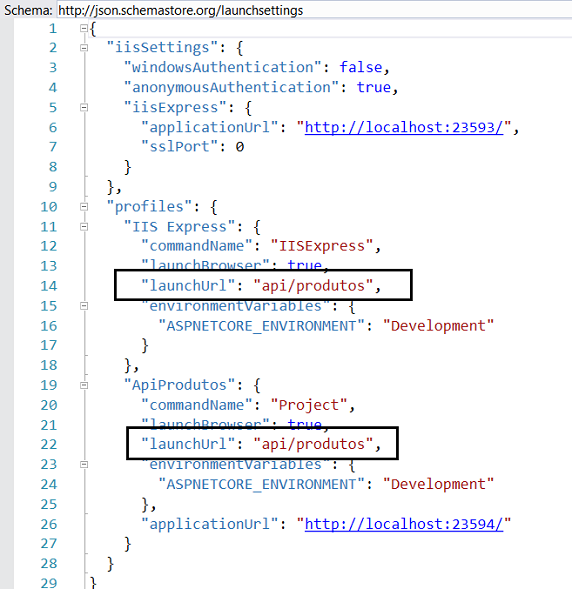
Task: Click the sslPort value 0
Action: click(240, 146)
